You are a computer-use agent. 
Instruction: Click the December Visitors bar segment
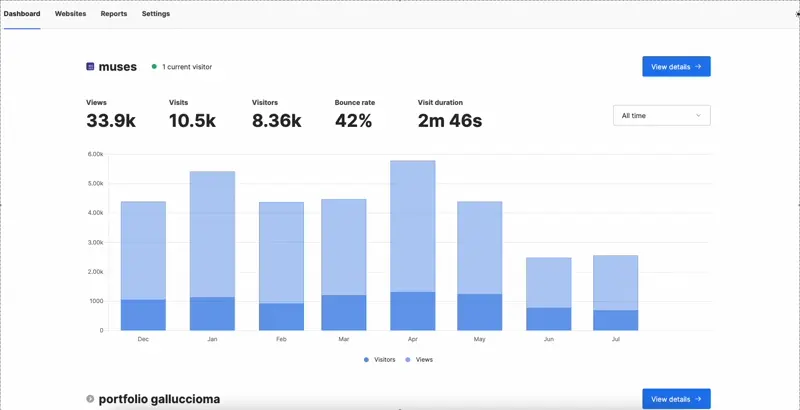point(143,315)
